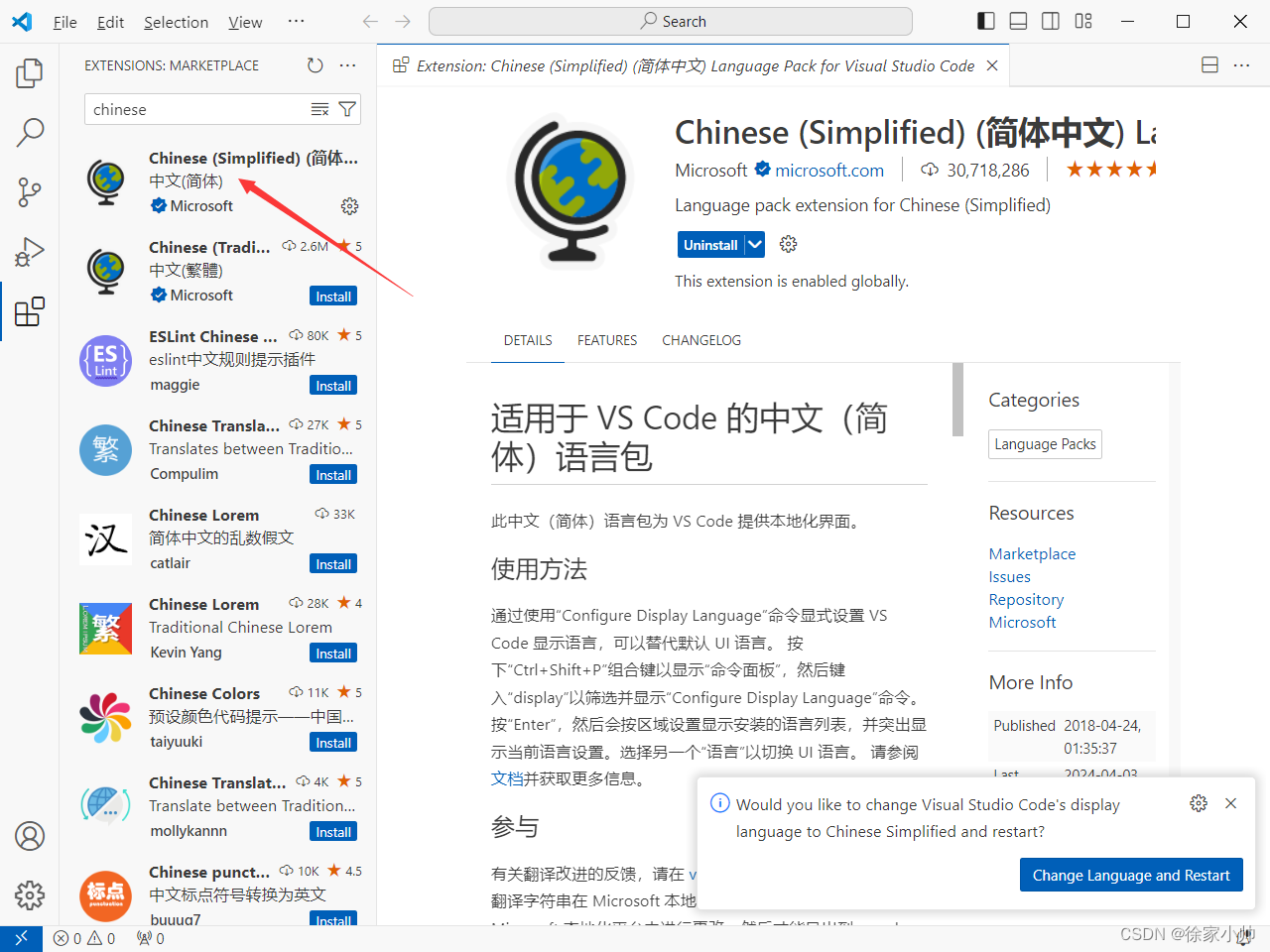
Task: Open Extensions view more actions menu
Action: 347,65
